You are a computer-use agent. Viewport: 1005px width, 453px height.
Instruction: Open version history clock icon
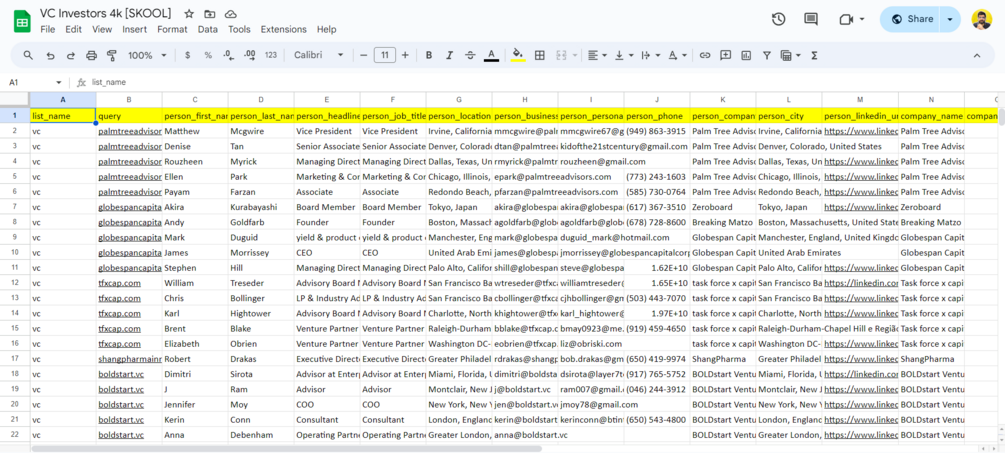tap(778, 19)
